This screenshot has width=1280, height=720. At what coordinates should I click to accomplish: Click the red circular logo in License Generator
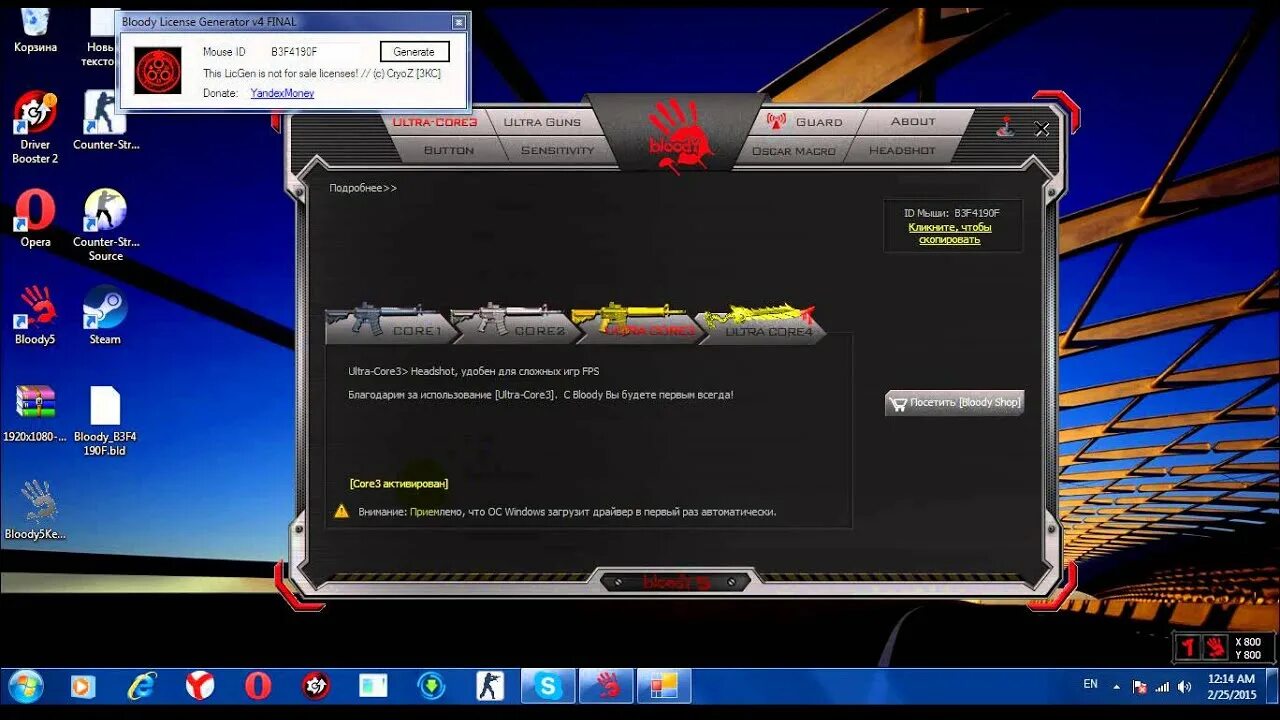158,70
